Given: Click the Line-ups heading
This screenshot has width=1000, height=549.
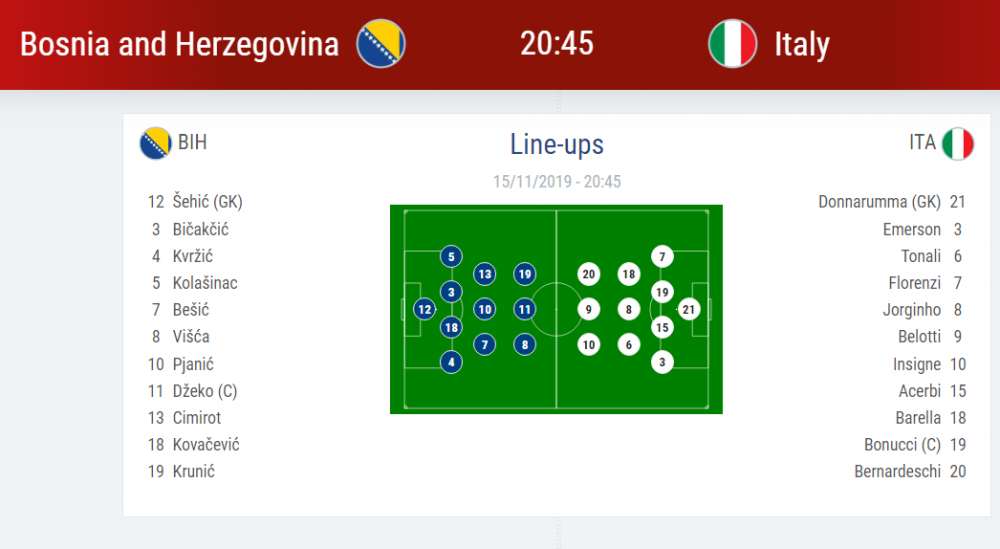Looking at the screenshot, I should pos(557,145).
